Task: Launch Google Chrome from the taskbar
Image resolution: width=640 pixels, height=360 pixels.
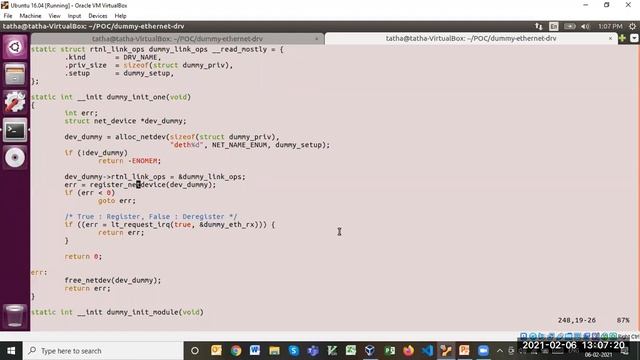Action: coord(236,351)
